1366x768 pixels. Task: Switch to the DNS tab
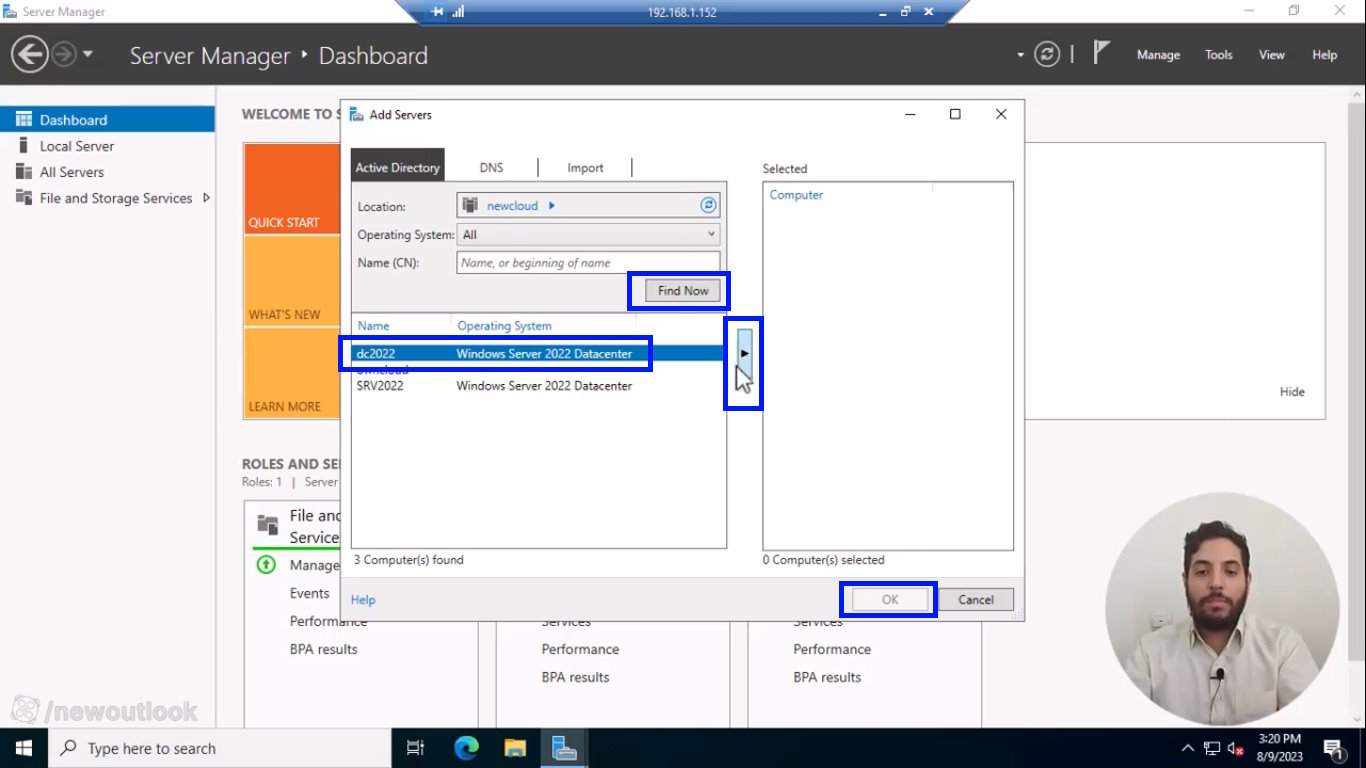tap(491, 167)
